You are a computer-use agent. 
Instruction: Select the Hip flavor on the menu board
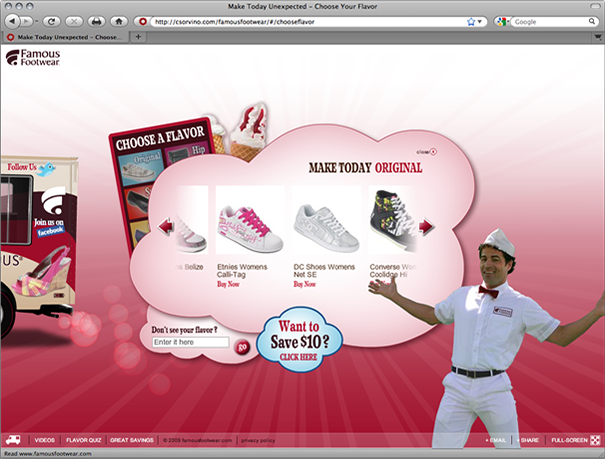(x=189, y=154)
